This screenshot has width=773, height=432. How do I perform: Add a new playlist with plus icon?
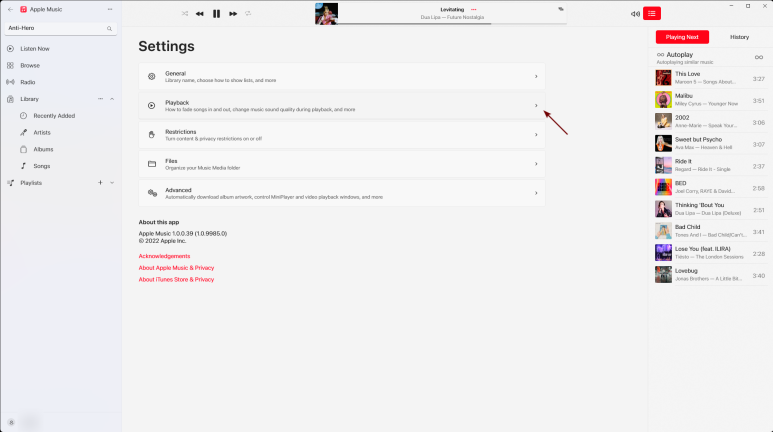click(100, 182)
